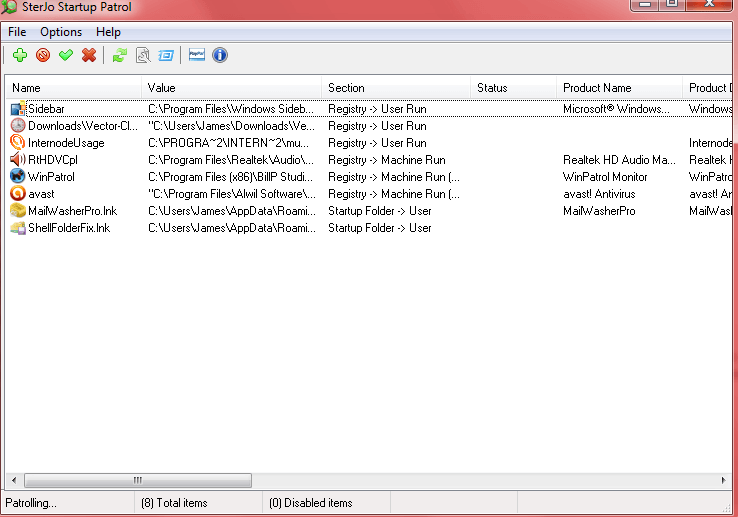
Task: Click the RtHDVCpl speaker icon
Action: [18, 160]
